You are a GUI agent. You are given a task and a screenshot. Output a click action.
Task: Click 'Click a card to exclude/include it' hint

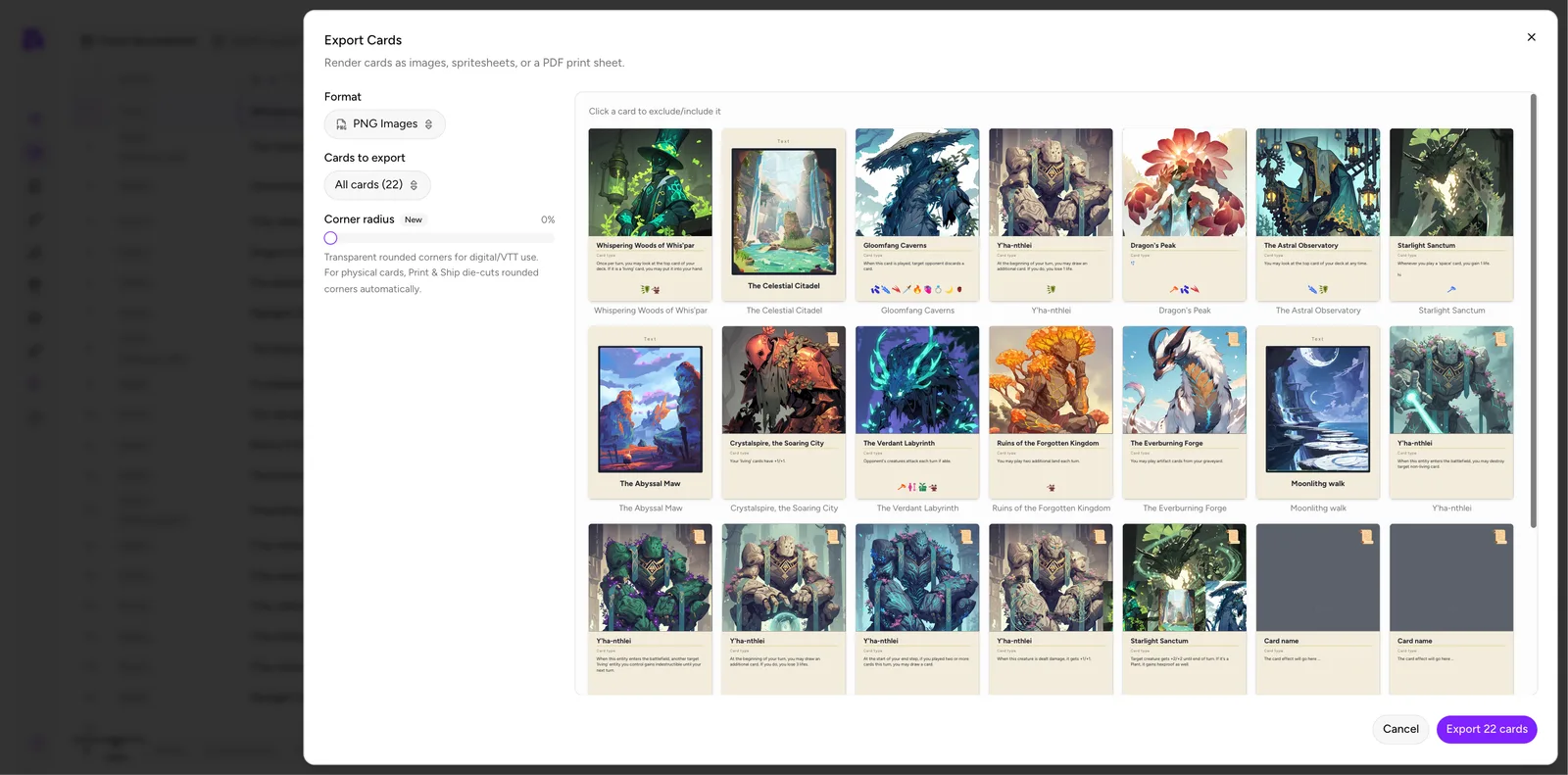[655, 112]
